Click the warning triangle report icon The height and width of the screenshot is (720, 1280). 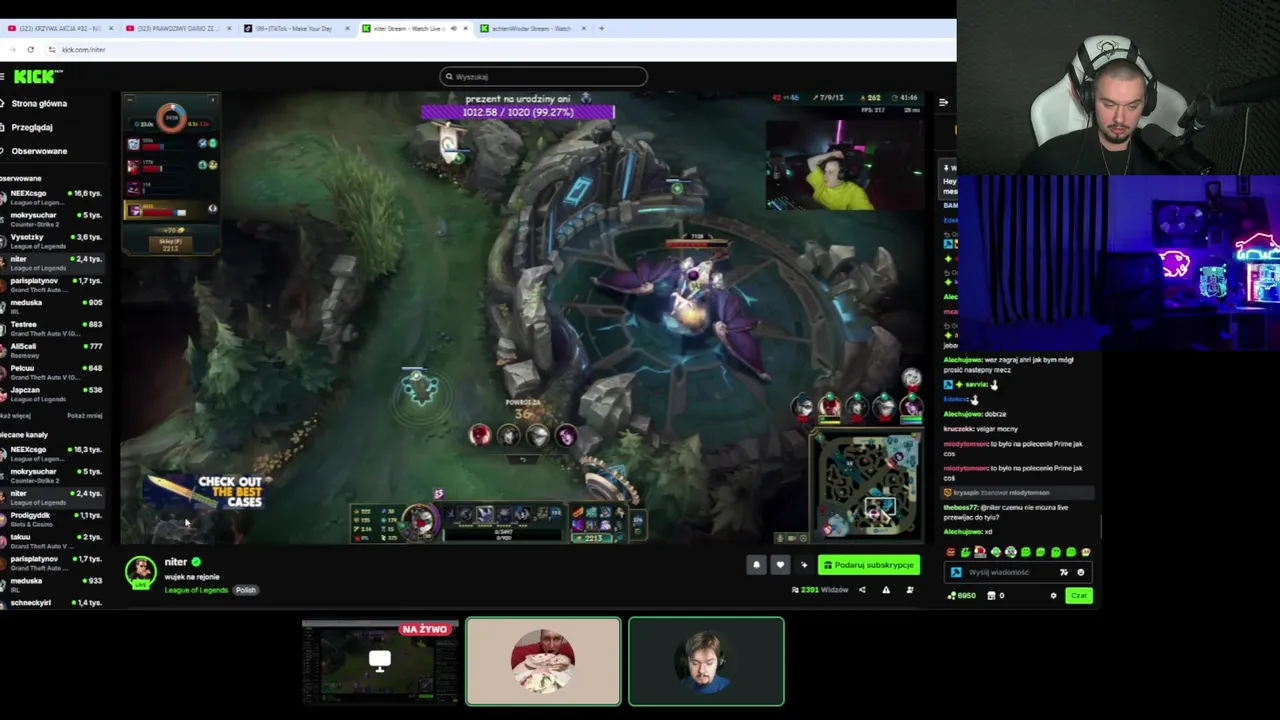pos(886,590)
